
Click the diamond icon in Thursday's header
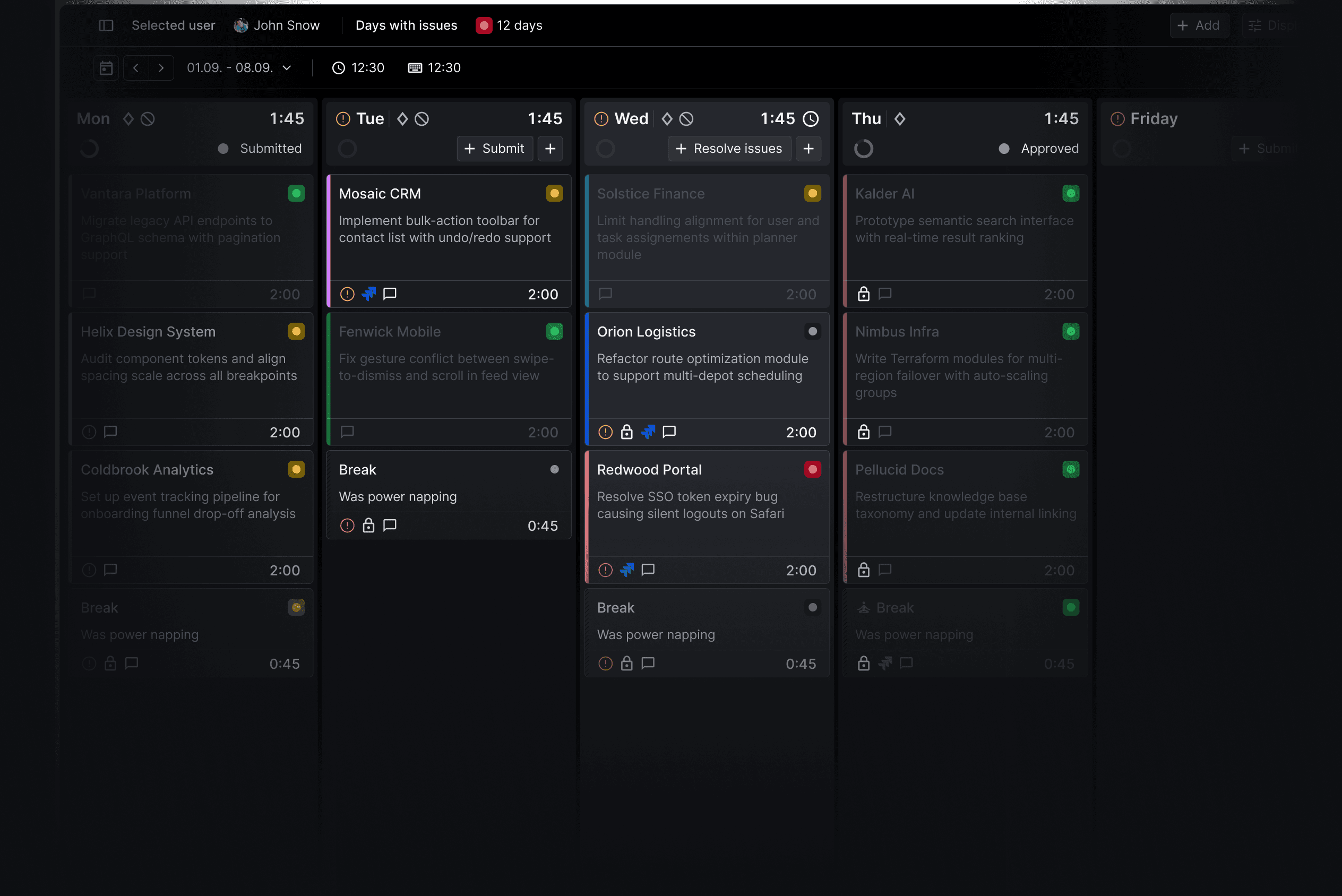point(900,119)
